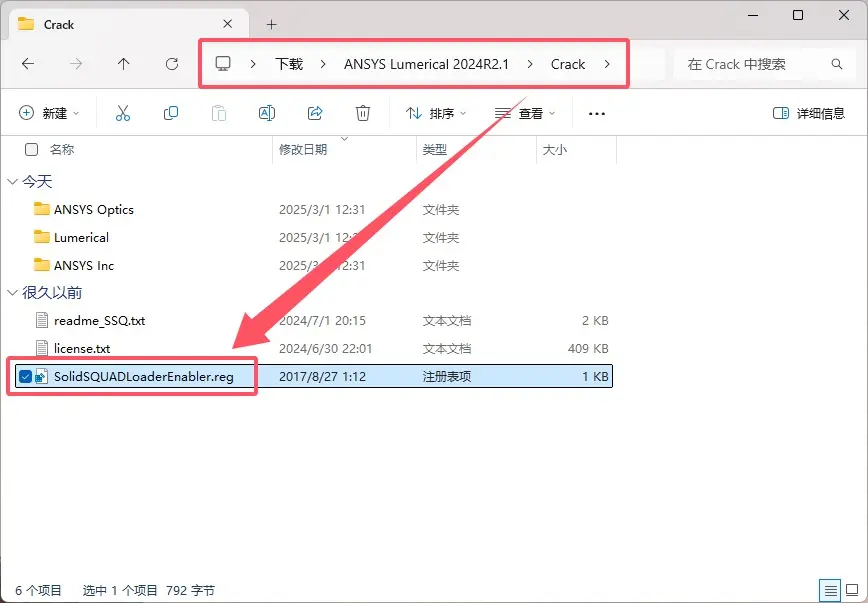This screenshot has height=603, width=868.
Task: Open the three-dot more options menu
Action: [597, 114]
